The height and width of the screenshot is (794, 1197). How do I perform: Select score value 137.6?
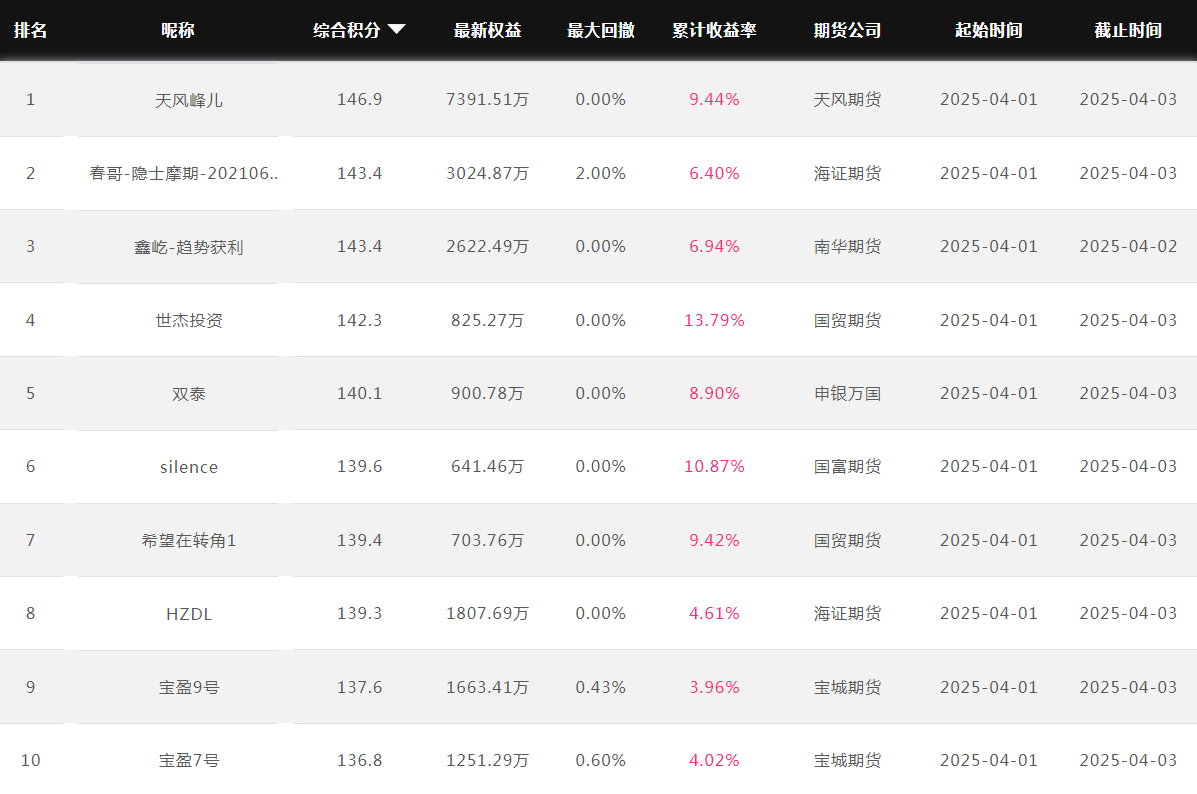click(360, 687)
